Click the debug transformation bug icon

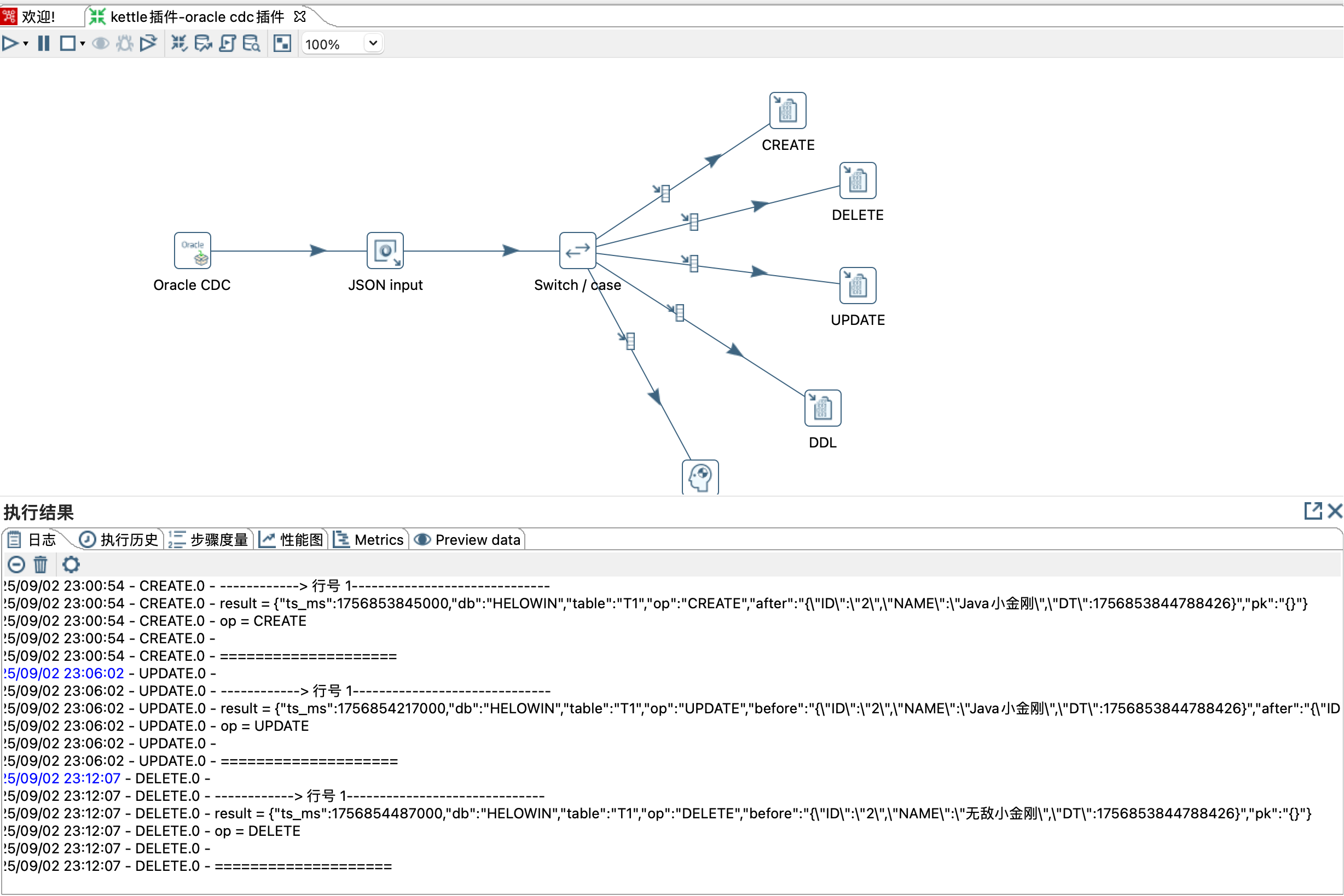coord(125,43)
